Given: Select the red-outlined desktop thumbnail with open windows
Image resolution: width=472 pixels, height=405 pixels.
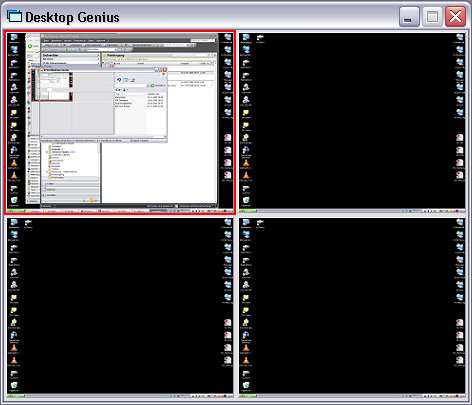Looking at the screenshot, I should [x=120, y=122].
